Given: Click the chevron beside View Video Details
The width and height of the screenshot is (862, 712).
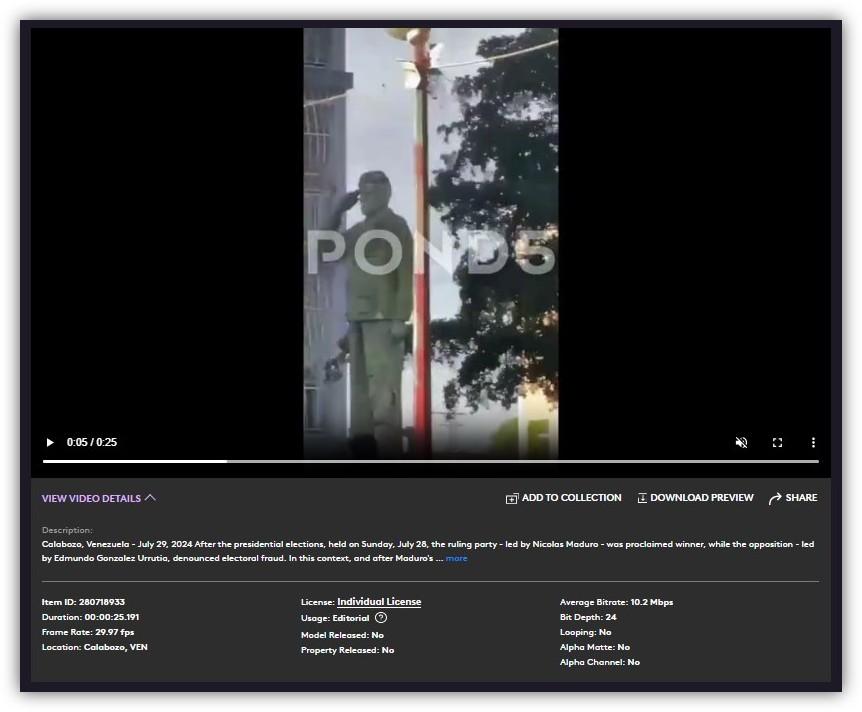Looking at the screenshot, I should point(150,498).
